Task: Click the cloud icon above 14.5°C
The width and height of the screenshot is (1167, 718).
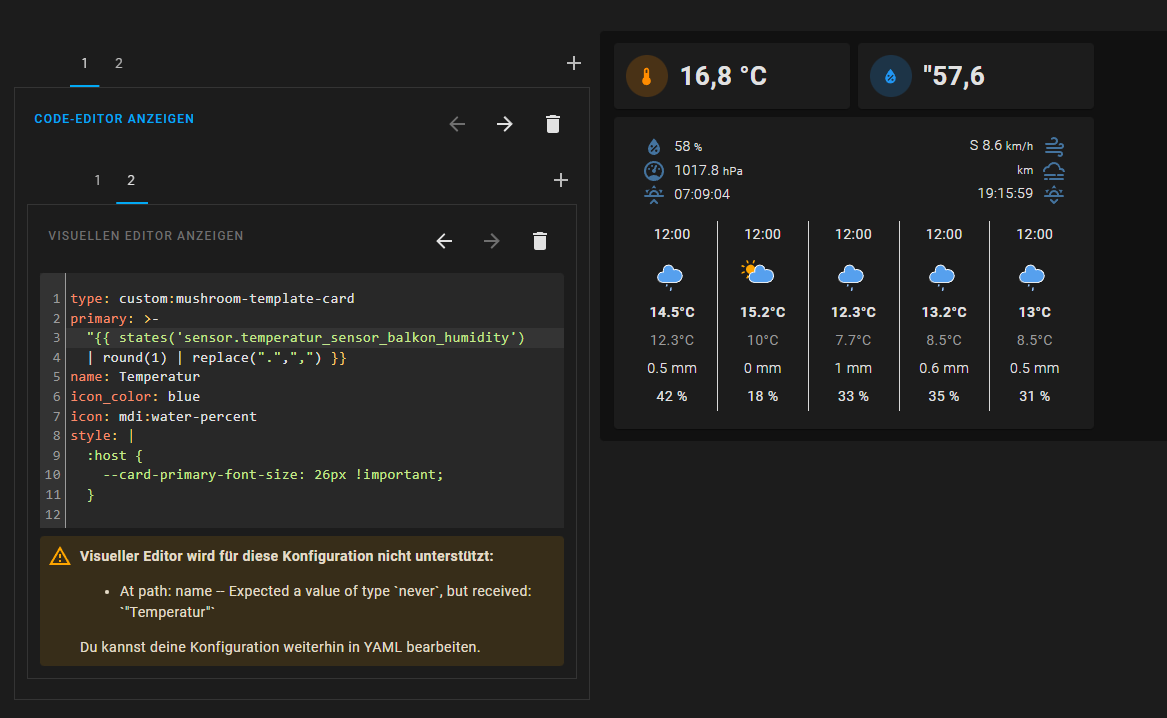Action: tap(671, 275)
